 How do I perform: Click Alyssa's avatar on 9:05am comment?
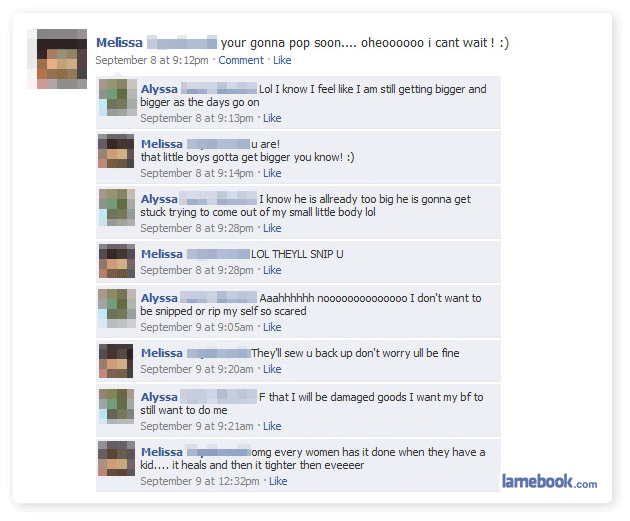coord(117,309)
